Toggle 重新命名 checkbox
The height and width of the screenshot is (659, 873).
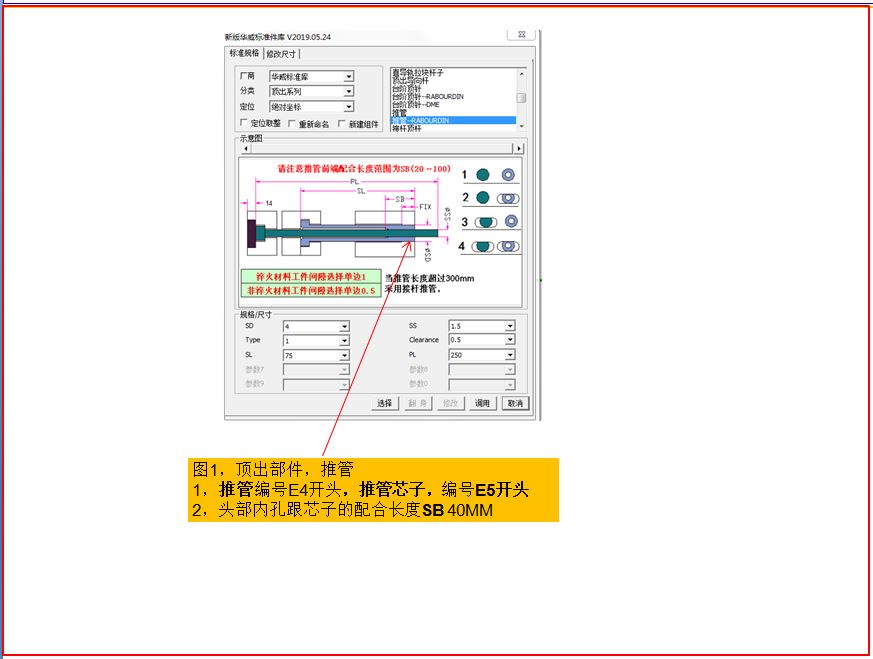click(x=291, y=123)
